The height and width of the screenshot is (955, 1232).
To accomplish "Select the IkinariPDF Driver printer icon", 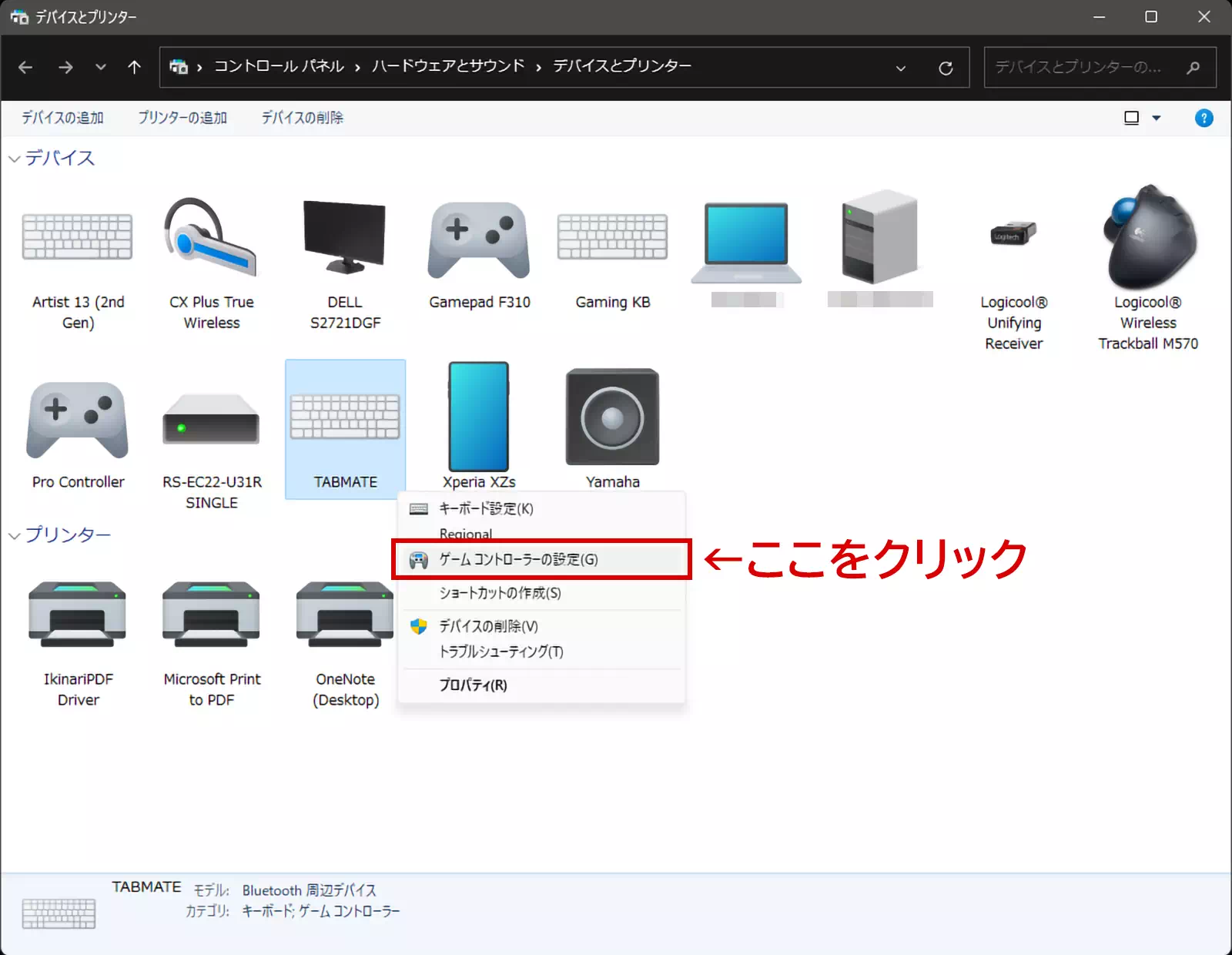I will pyautogui.click(x=77, y=614).
